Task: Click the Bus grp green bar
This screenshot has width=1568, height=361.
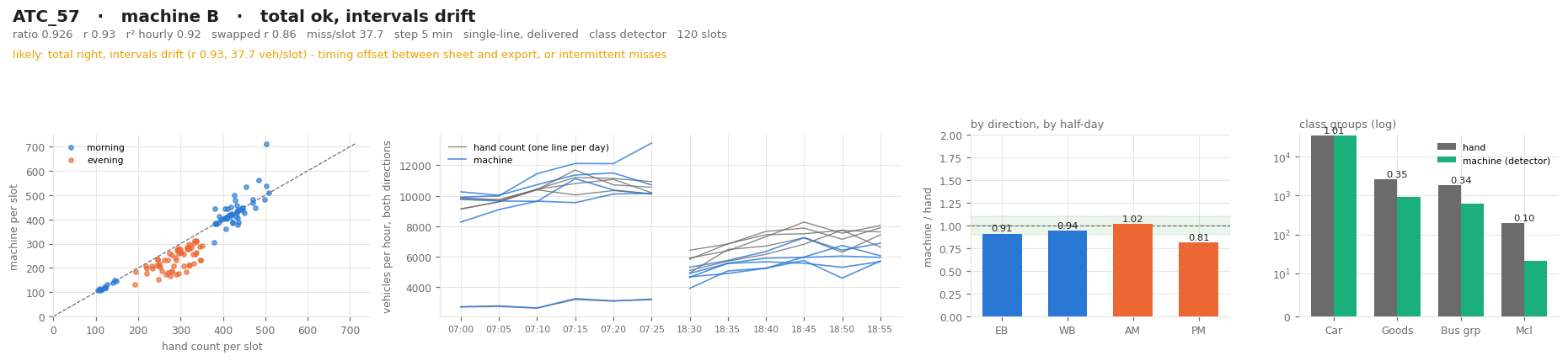Action: coord(1472,260)
